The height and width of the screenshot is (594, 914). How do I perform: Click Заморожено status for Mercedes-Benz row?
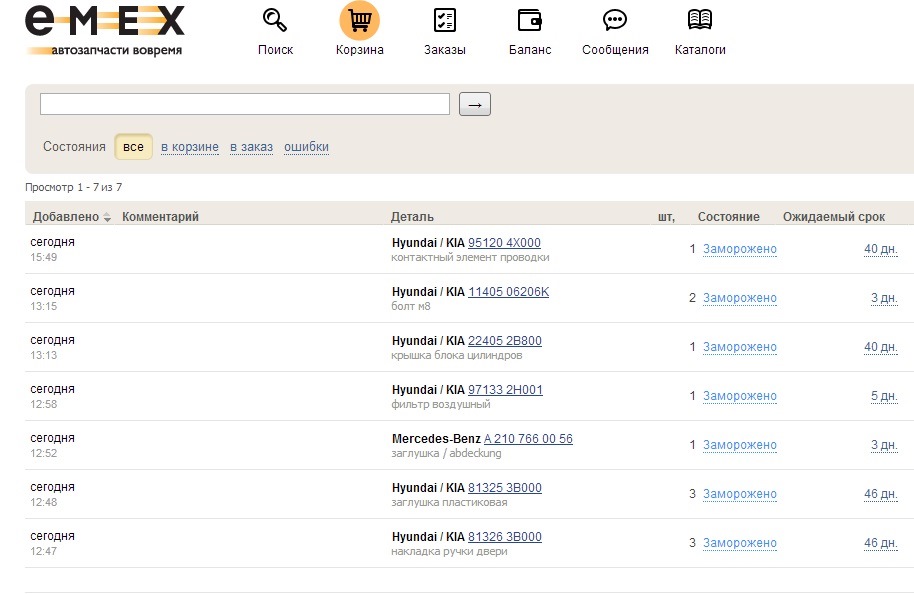[740, 445]
